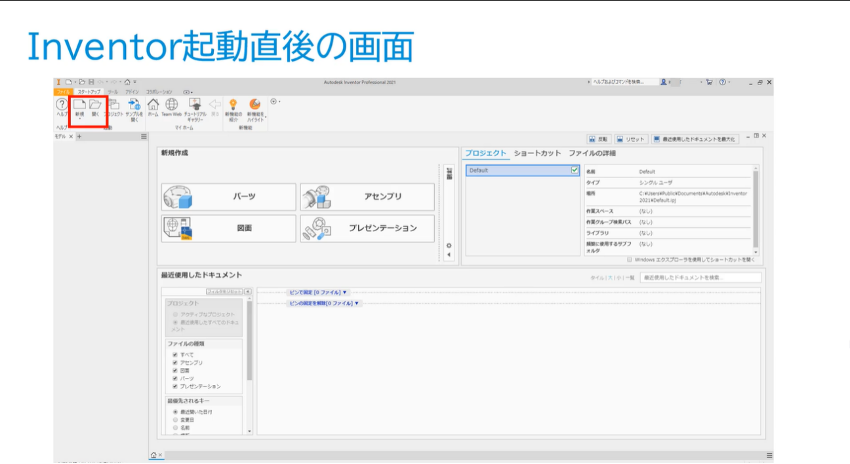Click the ホーム (Home) ribbon icon
The height and width of the screenshot is (464, 850).
click(x=153, y=105)
